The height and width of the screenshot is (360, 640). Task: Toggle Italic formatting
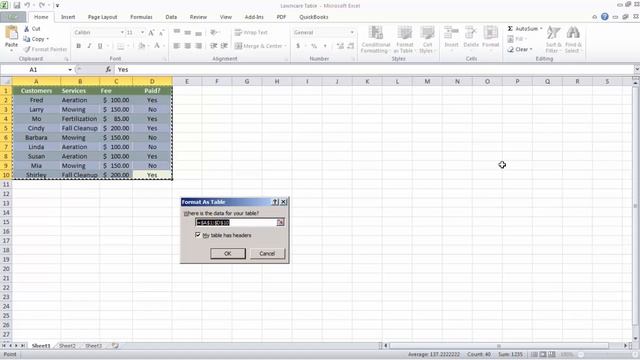89,46
